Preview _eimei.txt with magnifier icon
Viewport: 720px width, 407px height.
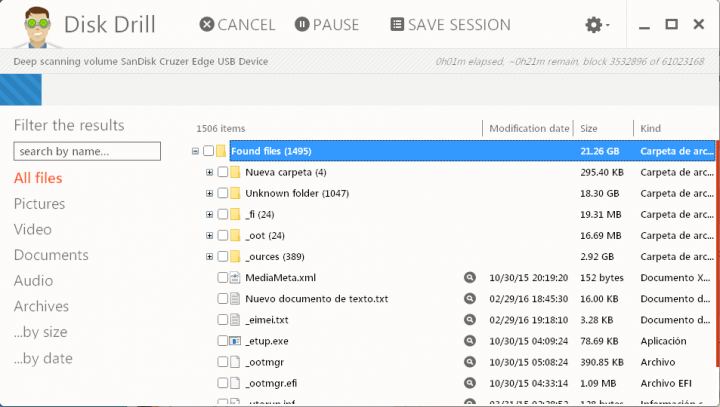pyautogui.click(x=470, y=320)
